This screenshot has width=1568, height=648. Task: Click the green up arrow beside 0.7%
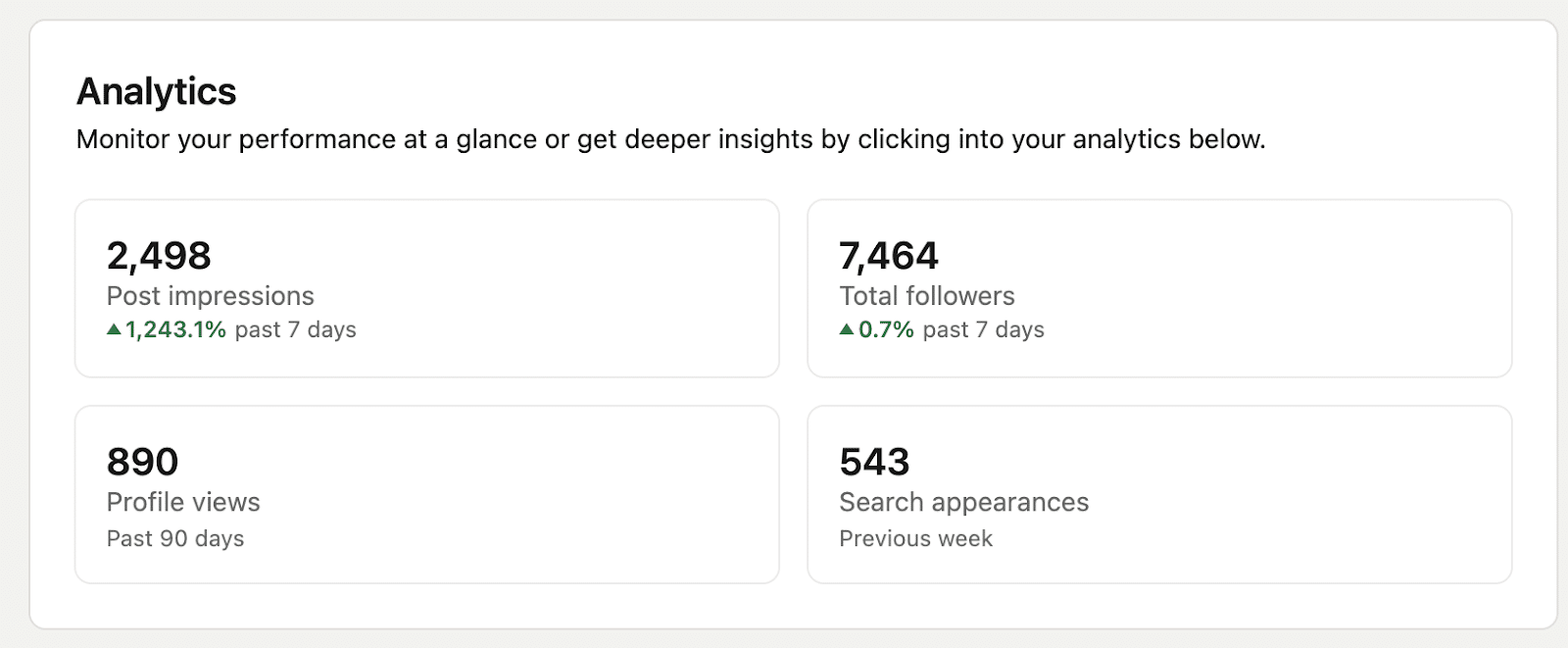point(845,330)
